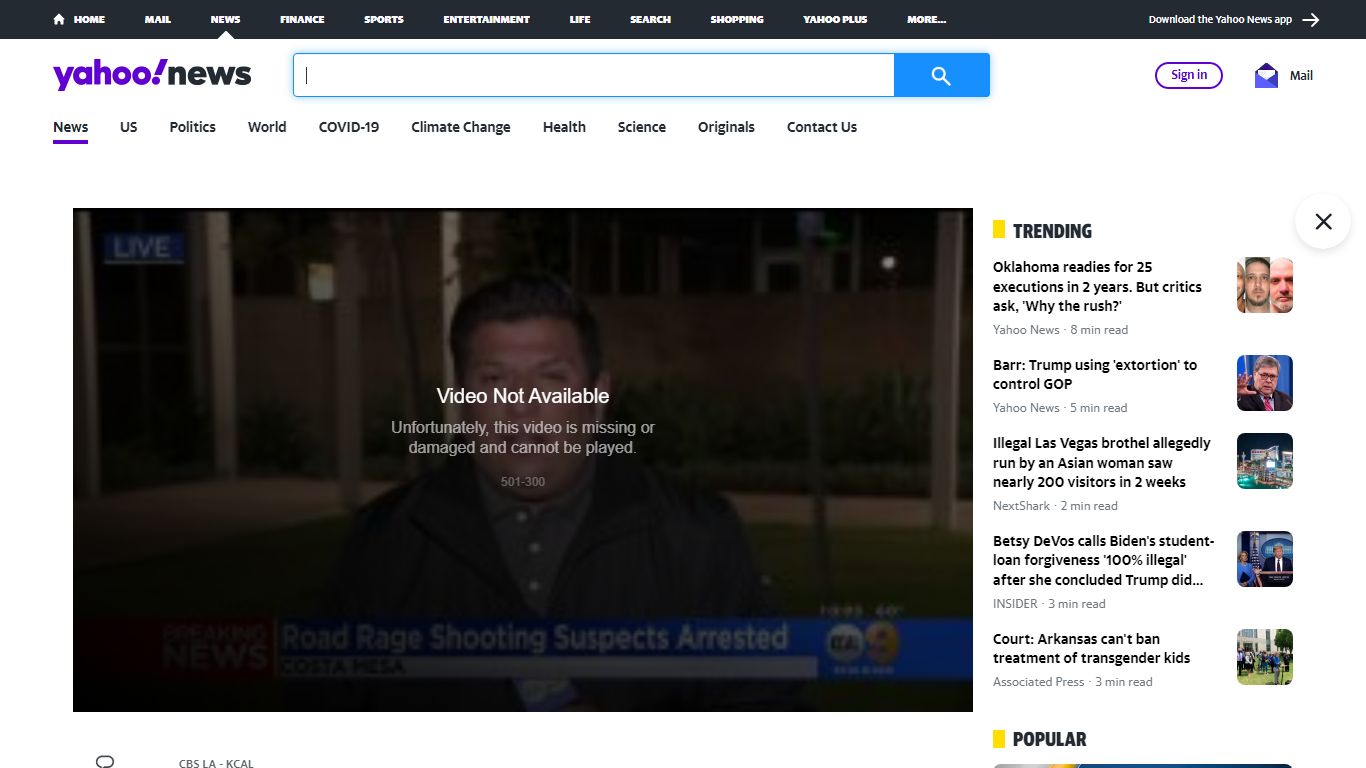Open the Mail envelope icon
Image resolution: width=1366 pixels, height=768 pixels.
point(1266,75)
